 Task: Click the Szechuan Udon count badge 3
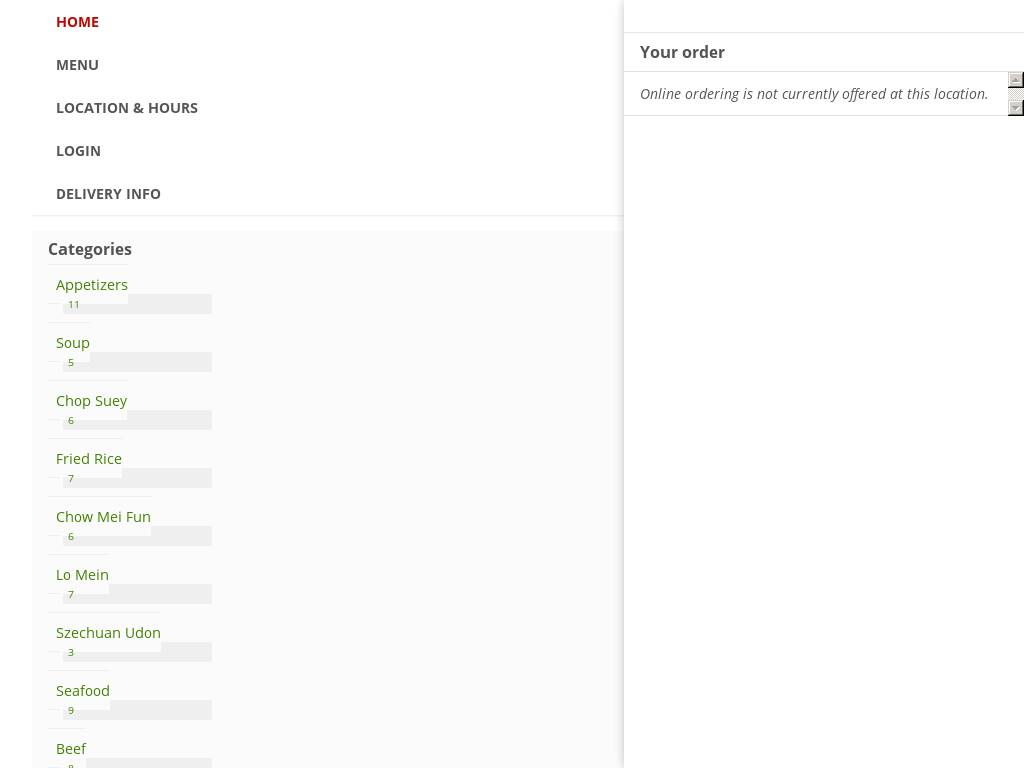point(71,653)
